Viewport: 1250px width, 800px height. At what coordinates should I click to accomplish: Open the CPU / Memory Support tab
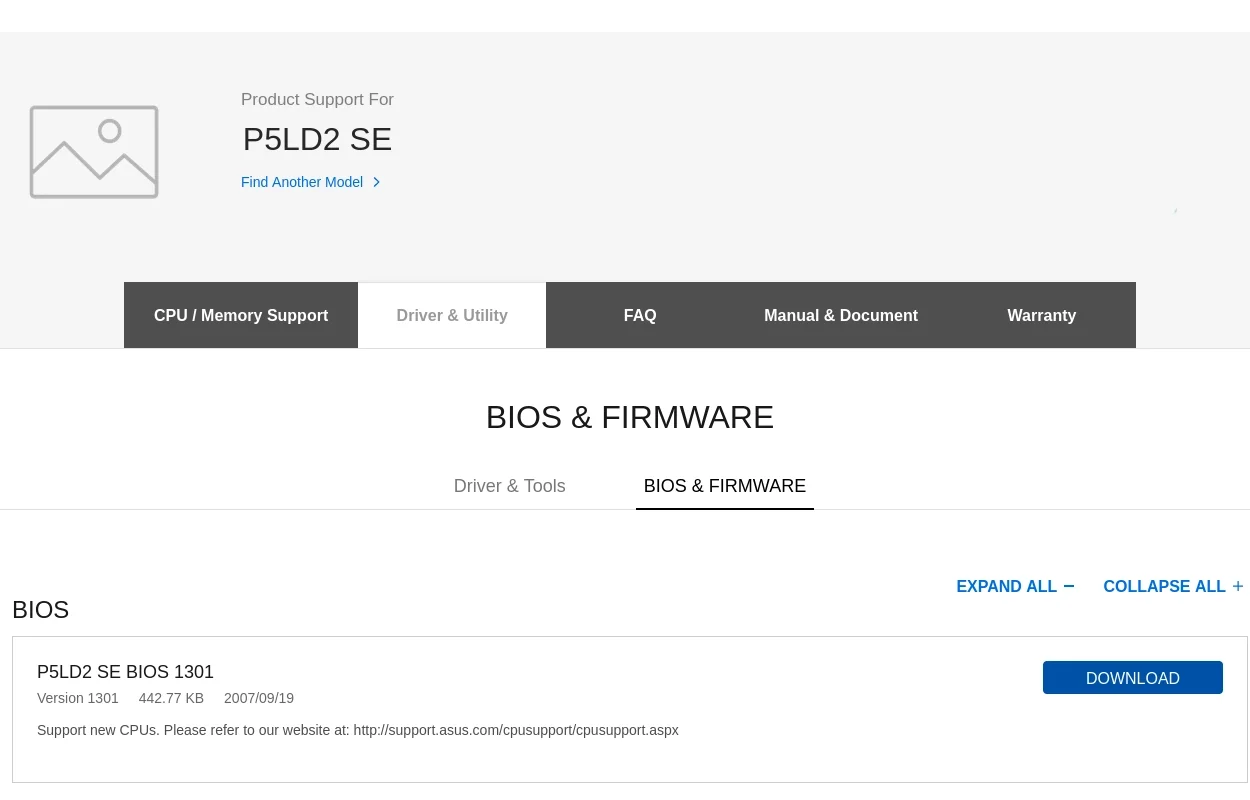tap(241, 315)
